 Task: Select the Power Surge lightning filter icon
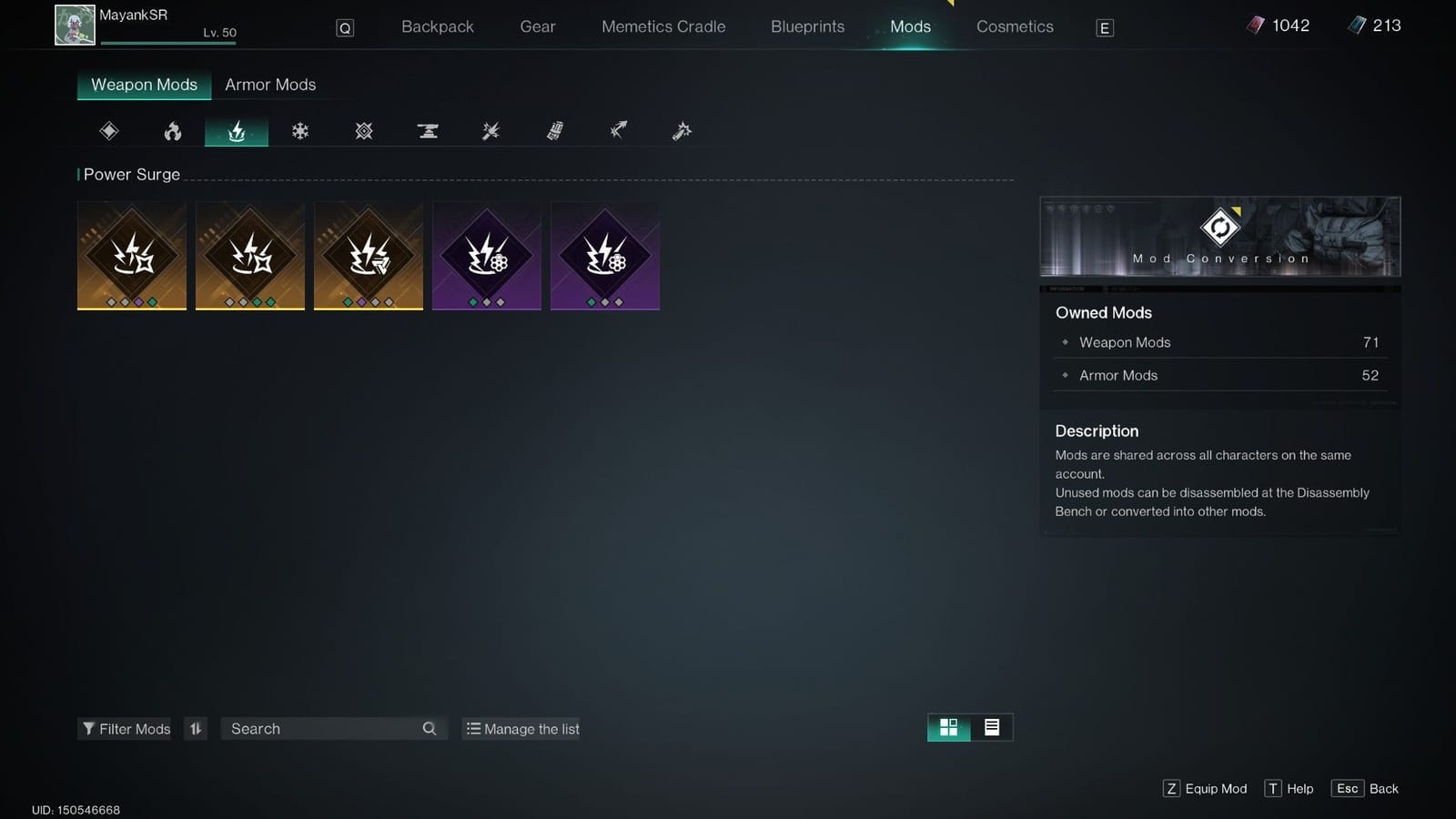(x=236, y=130)
